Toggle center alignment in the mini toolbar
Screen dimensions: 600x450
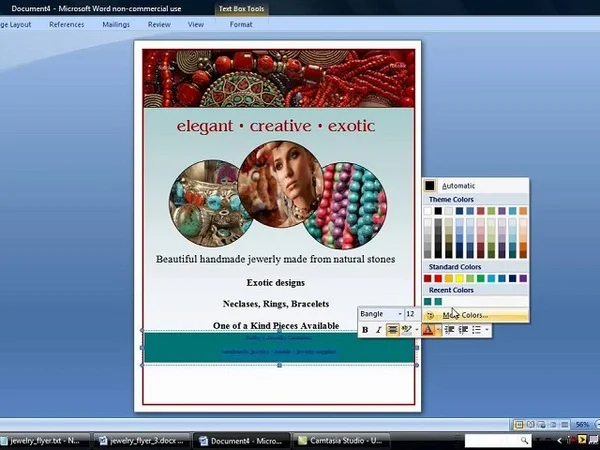(x=393, y=330)
